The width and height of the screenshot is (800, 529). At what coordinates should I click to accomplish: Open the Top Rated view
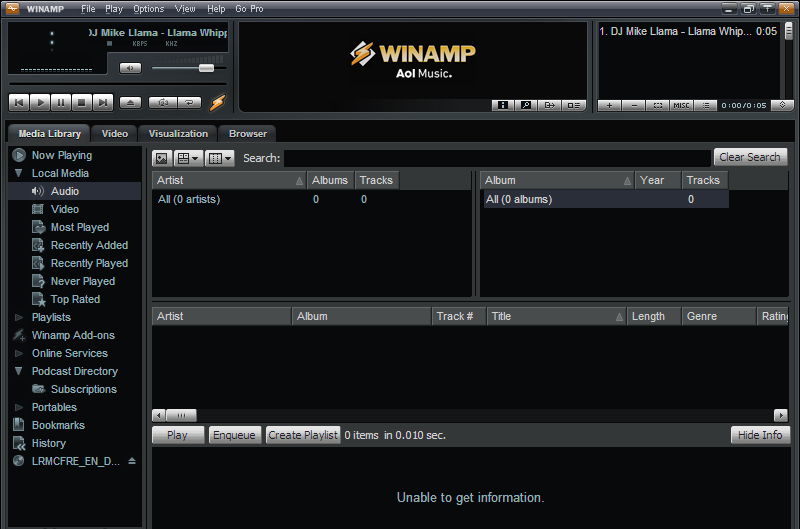point(75,299)
